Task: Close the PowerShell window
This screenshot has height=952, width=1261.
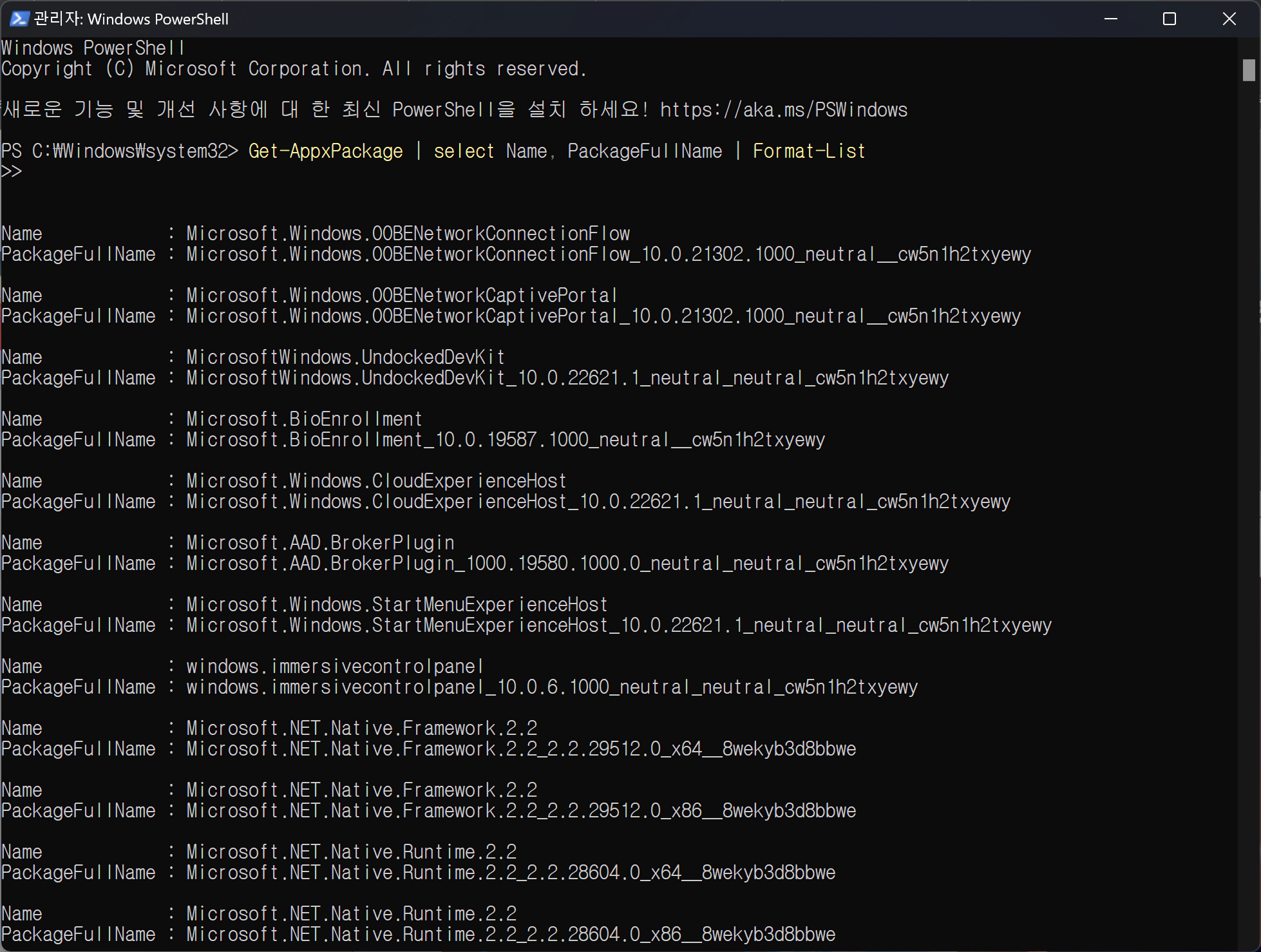Action: (x=1229, y=19)
